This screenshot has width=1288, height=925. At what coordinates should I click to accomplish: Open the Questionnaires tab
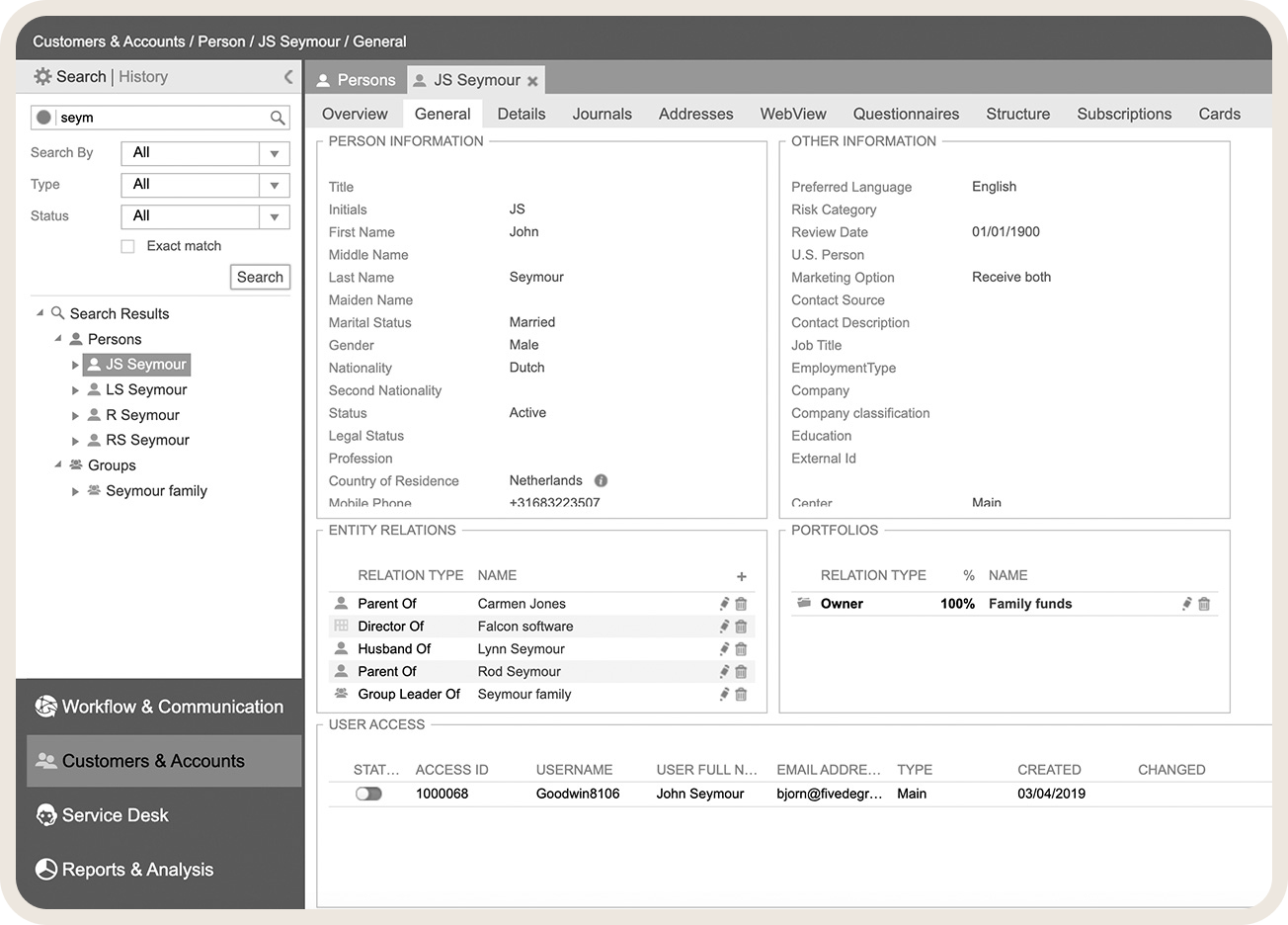point(906,114)
